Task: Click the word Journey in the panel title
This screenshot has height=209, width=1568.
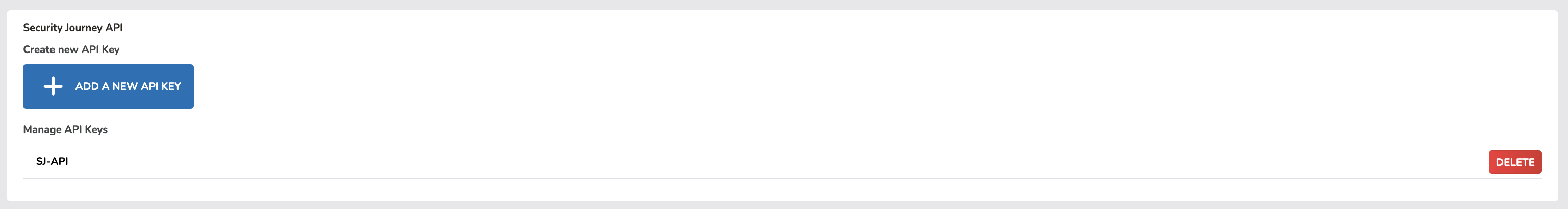Action: click(84, 28)
